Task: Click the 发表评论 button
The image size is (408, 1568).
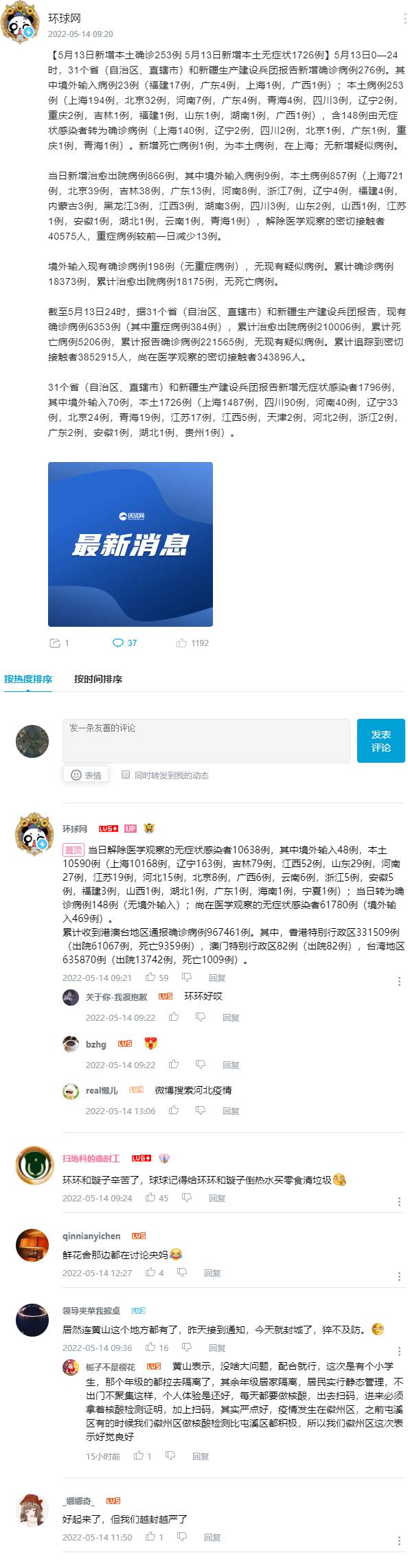Action: click(381, 741)
